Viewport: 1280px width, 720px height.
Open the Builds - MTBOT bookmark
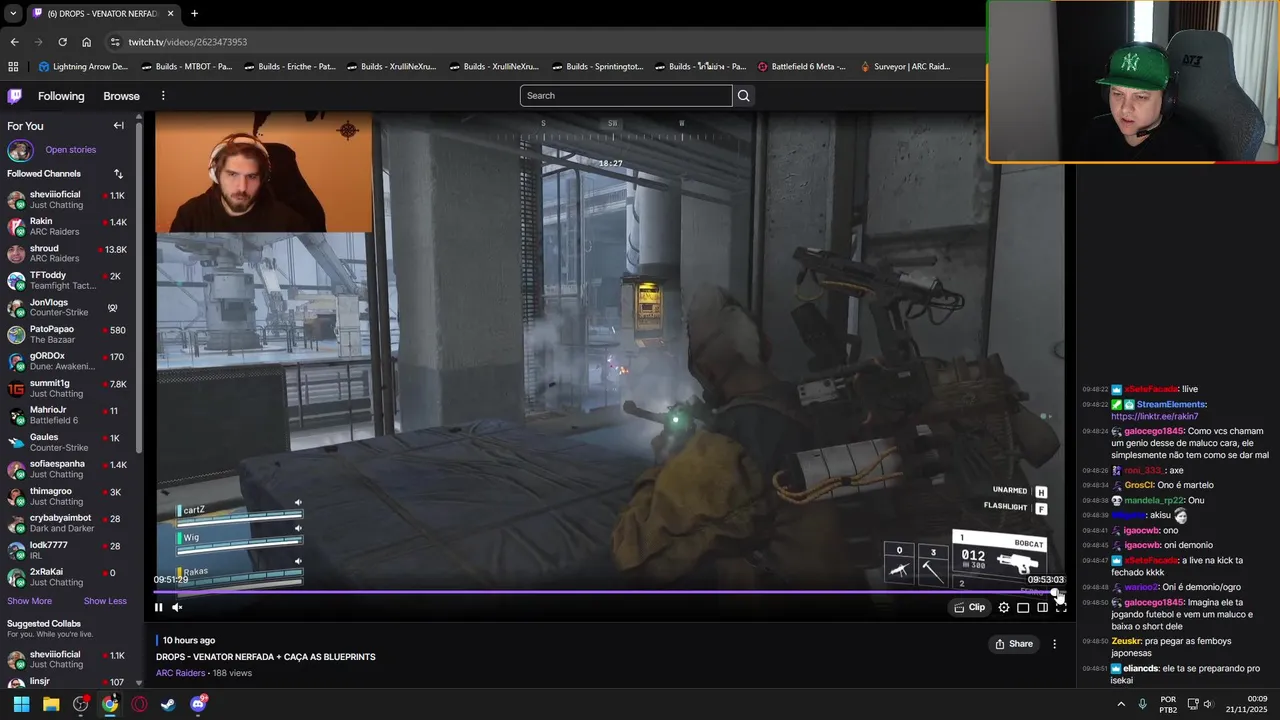(187, 67)
